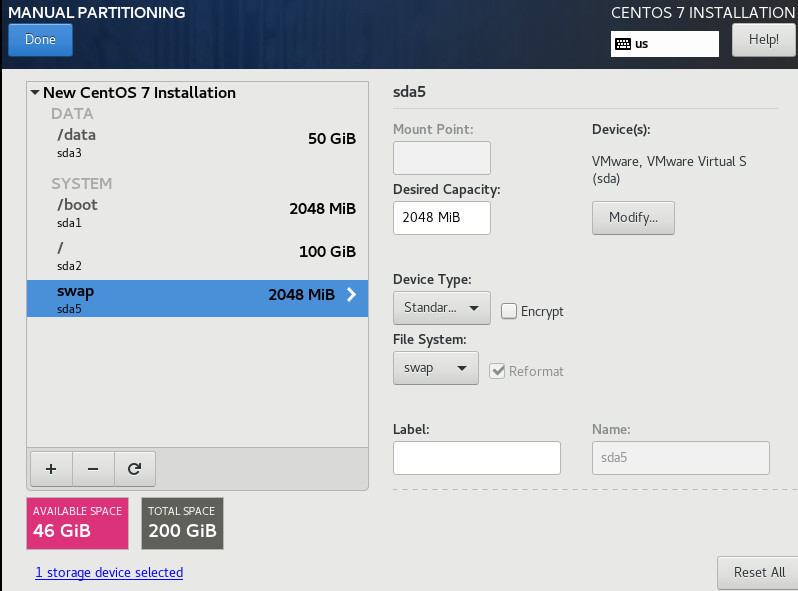Open the File System swap dropdown
Image resolution: width=798 pixels, height=591 pixels.
(x=435, y=368)
